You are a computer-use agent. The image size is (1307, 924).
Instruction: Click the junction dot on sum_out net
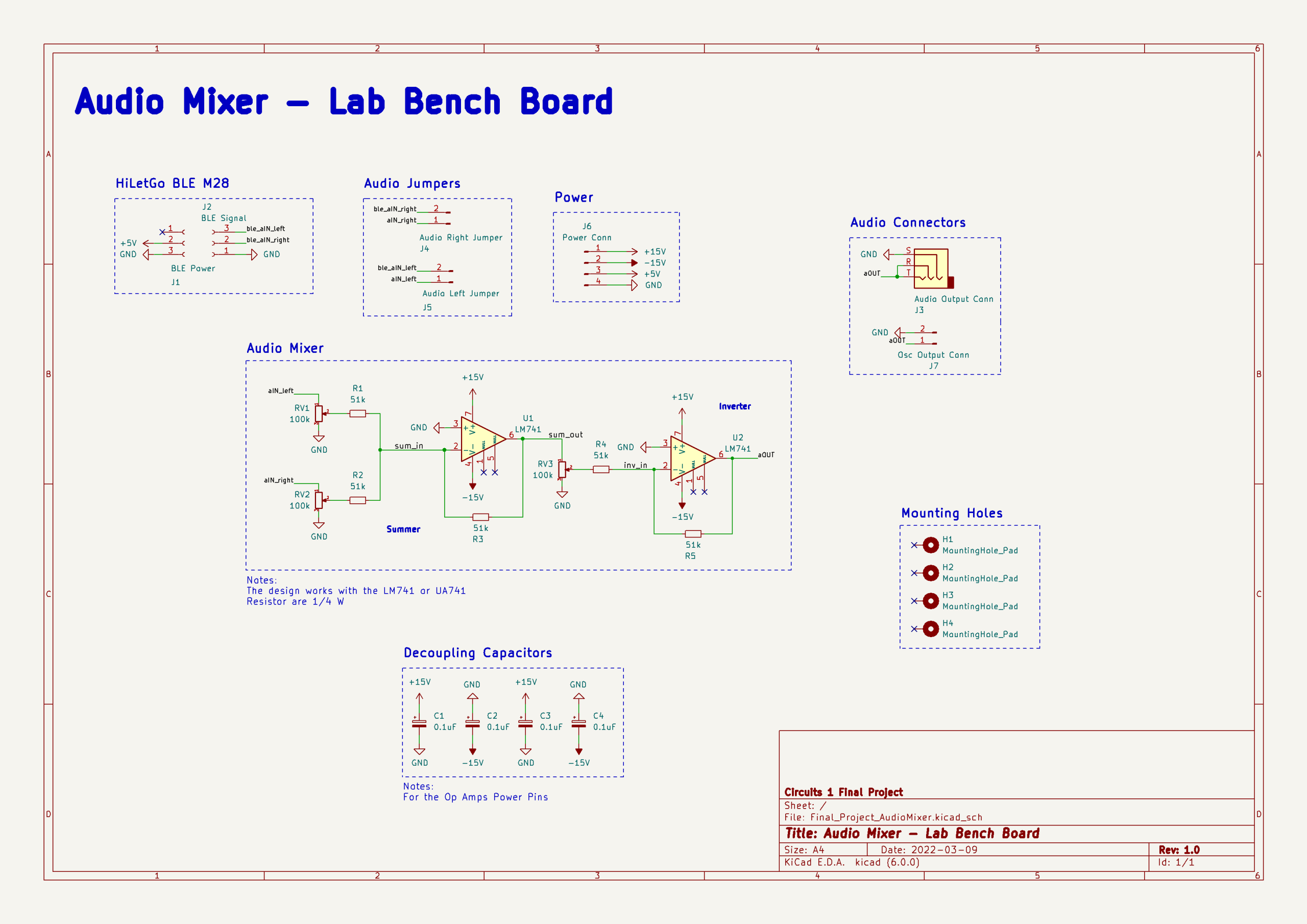click(x=523, y=439)
